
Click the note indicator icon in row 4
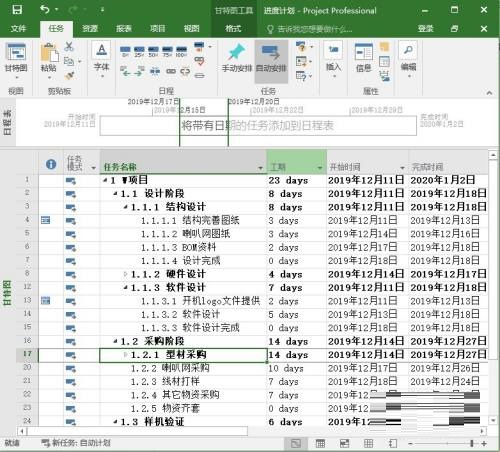[46, 220]
